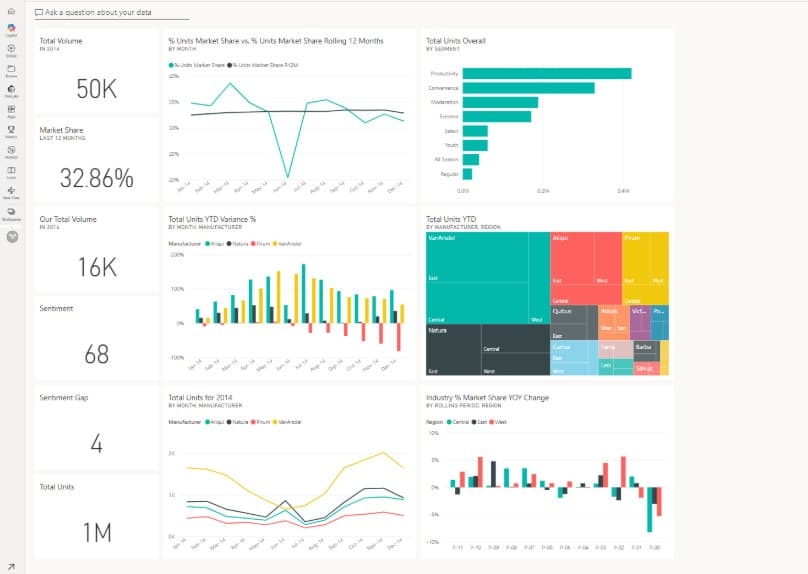This screenshot has width=808, height=574.
Task: Open Copilot from the left sidebar
Action: [x=11, y=28]
